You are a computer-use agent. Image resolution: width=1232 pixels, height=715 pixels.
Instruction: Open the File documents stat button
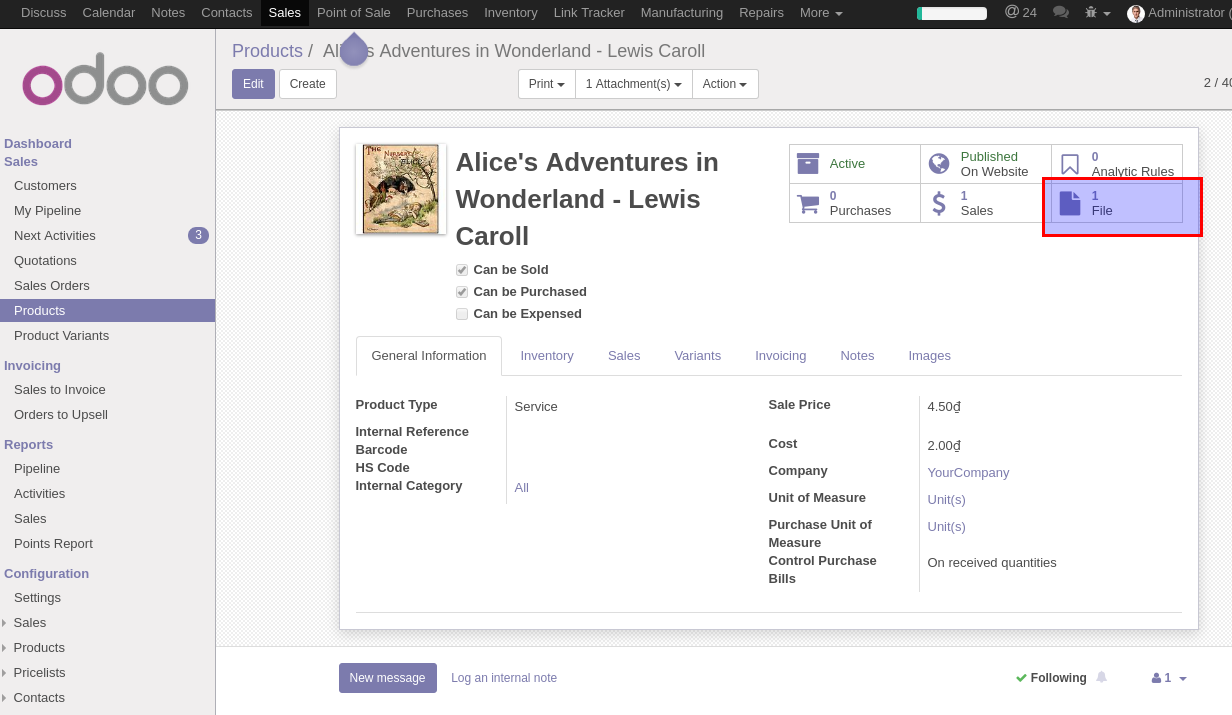coord(1117,203)
